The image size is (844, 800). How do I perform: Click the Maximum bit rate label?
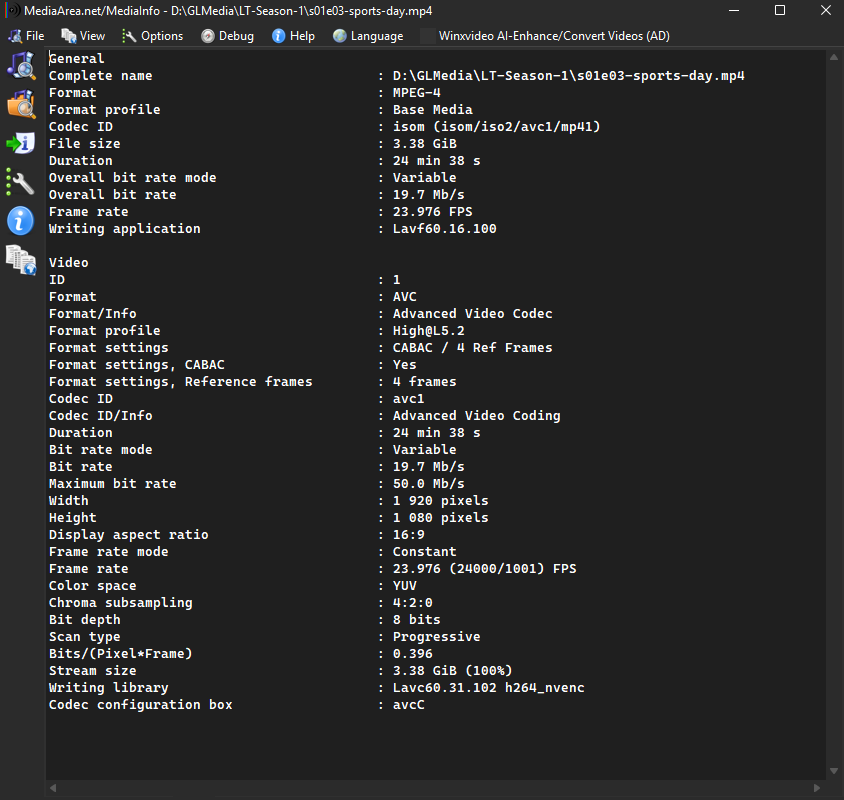pos(112,484)
